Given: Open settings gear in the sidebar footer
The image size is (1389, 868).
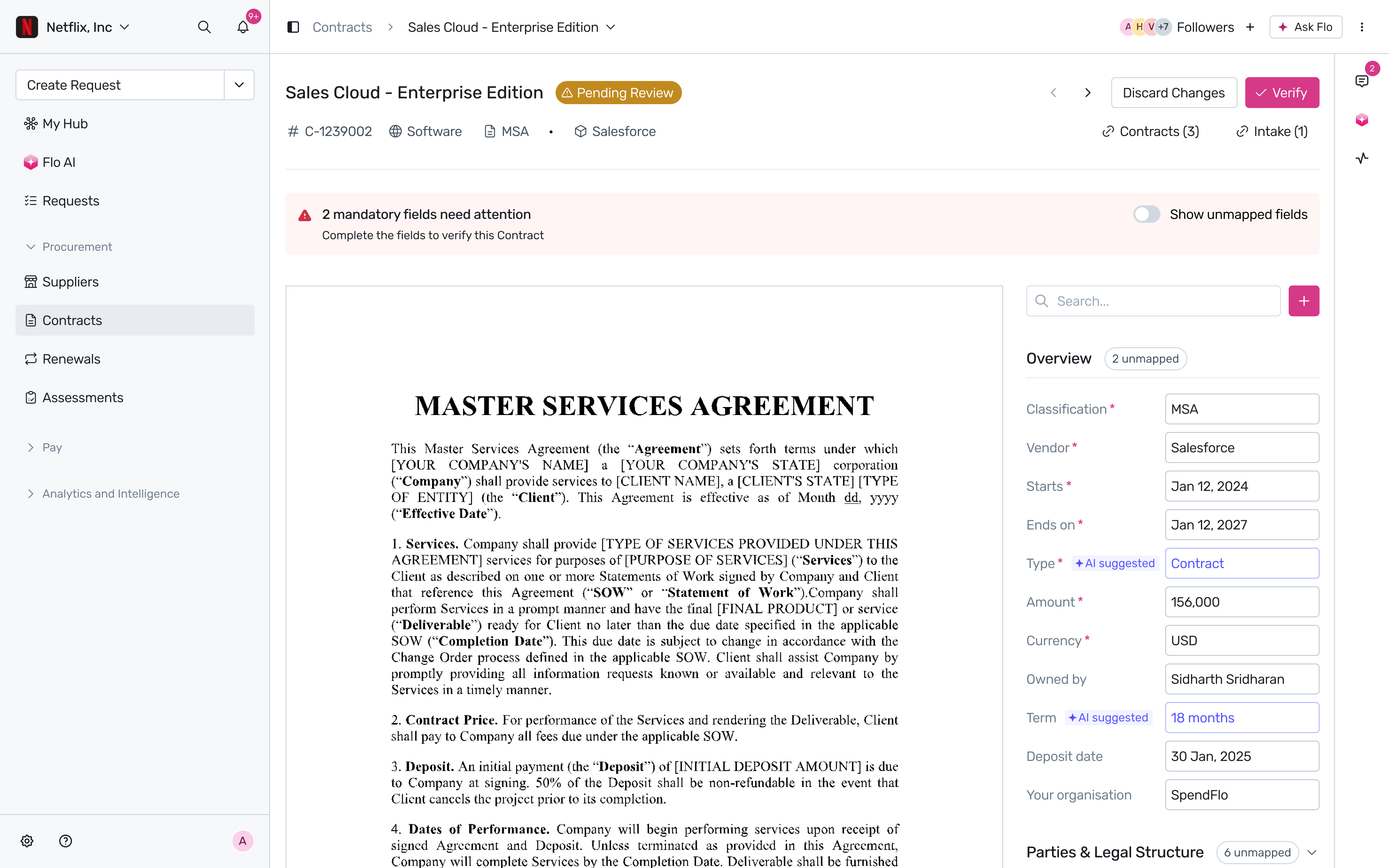Looking at the screenshot, I should [27, 841].
